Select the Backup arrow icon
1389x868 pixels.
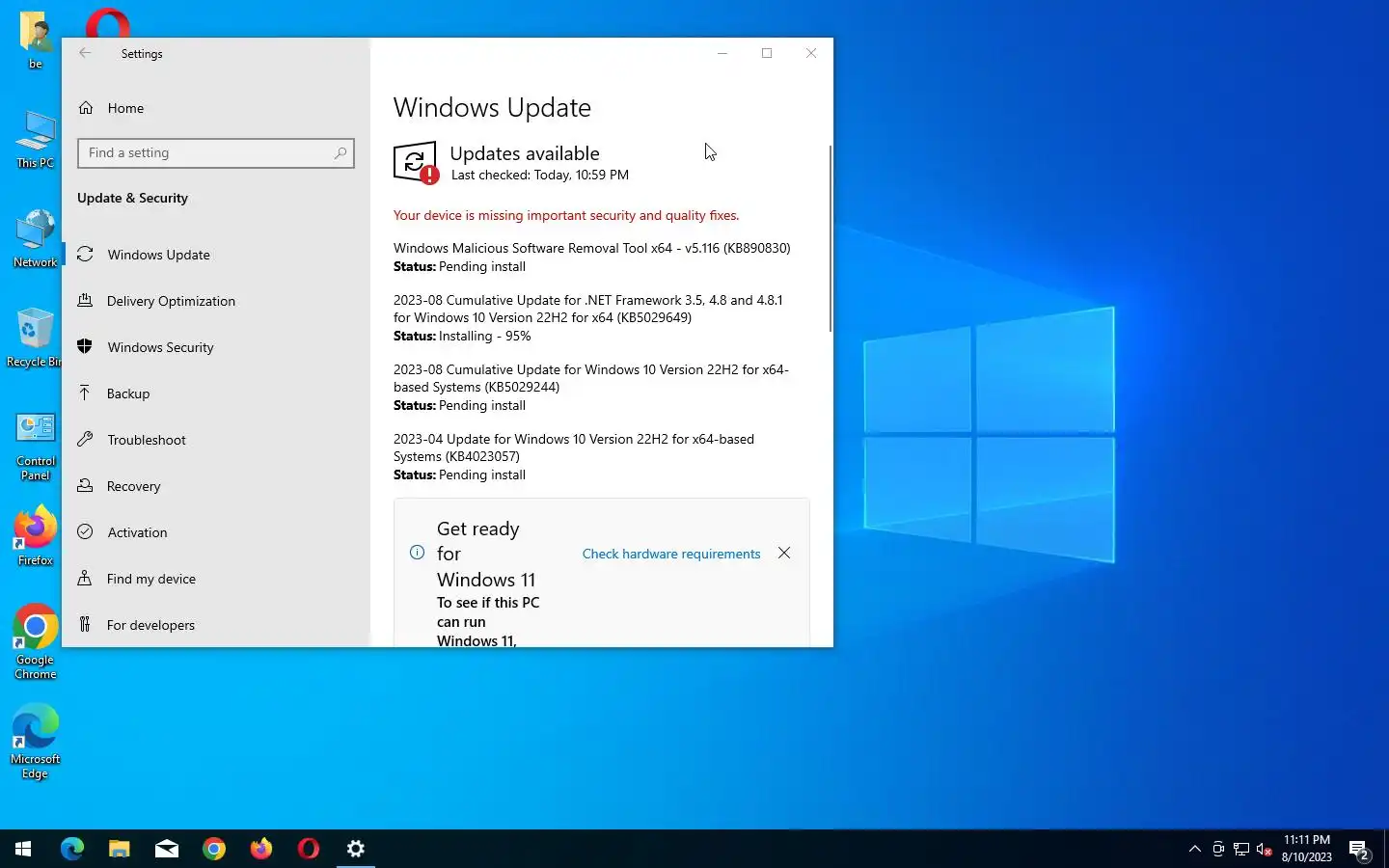point(85,393)
